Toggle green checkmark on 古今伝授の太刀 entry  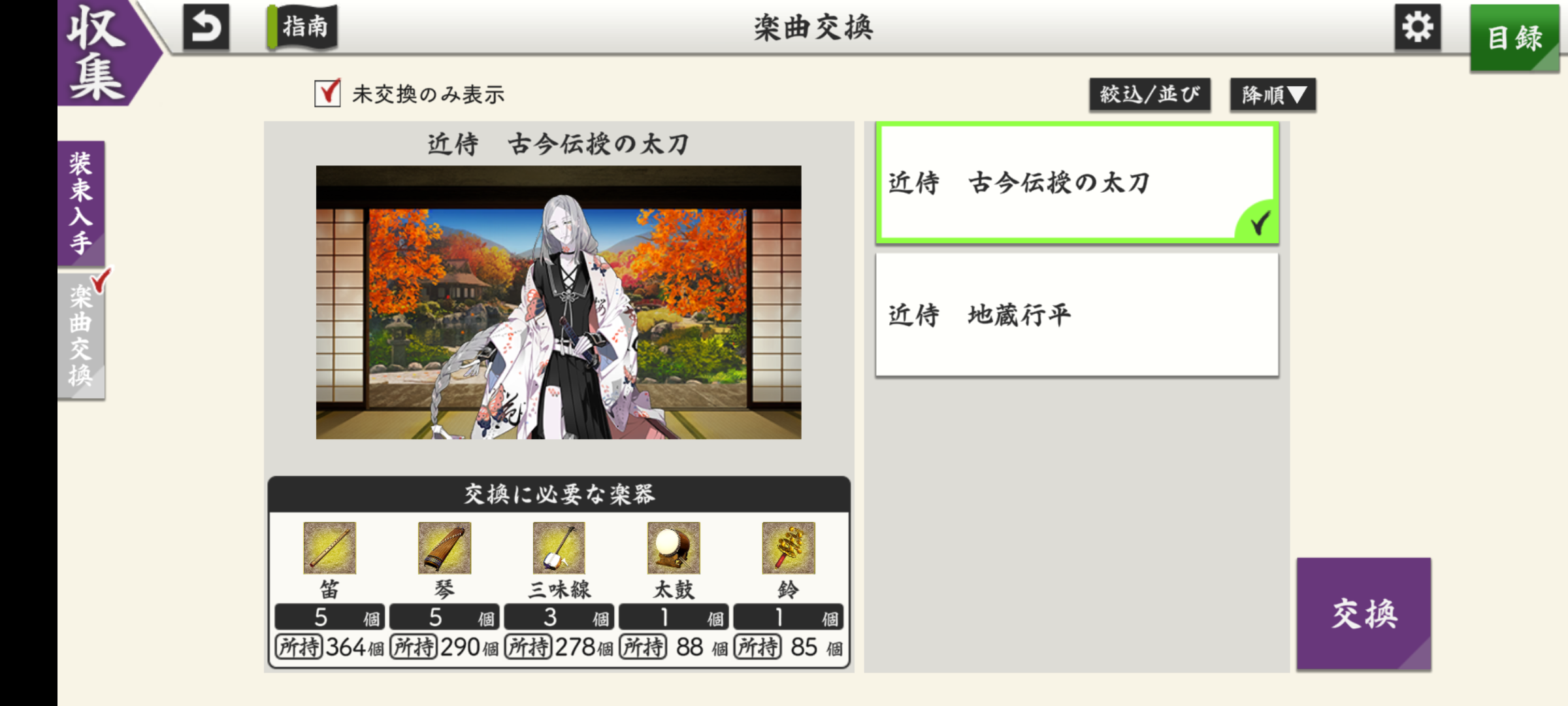point(1258,222)
